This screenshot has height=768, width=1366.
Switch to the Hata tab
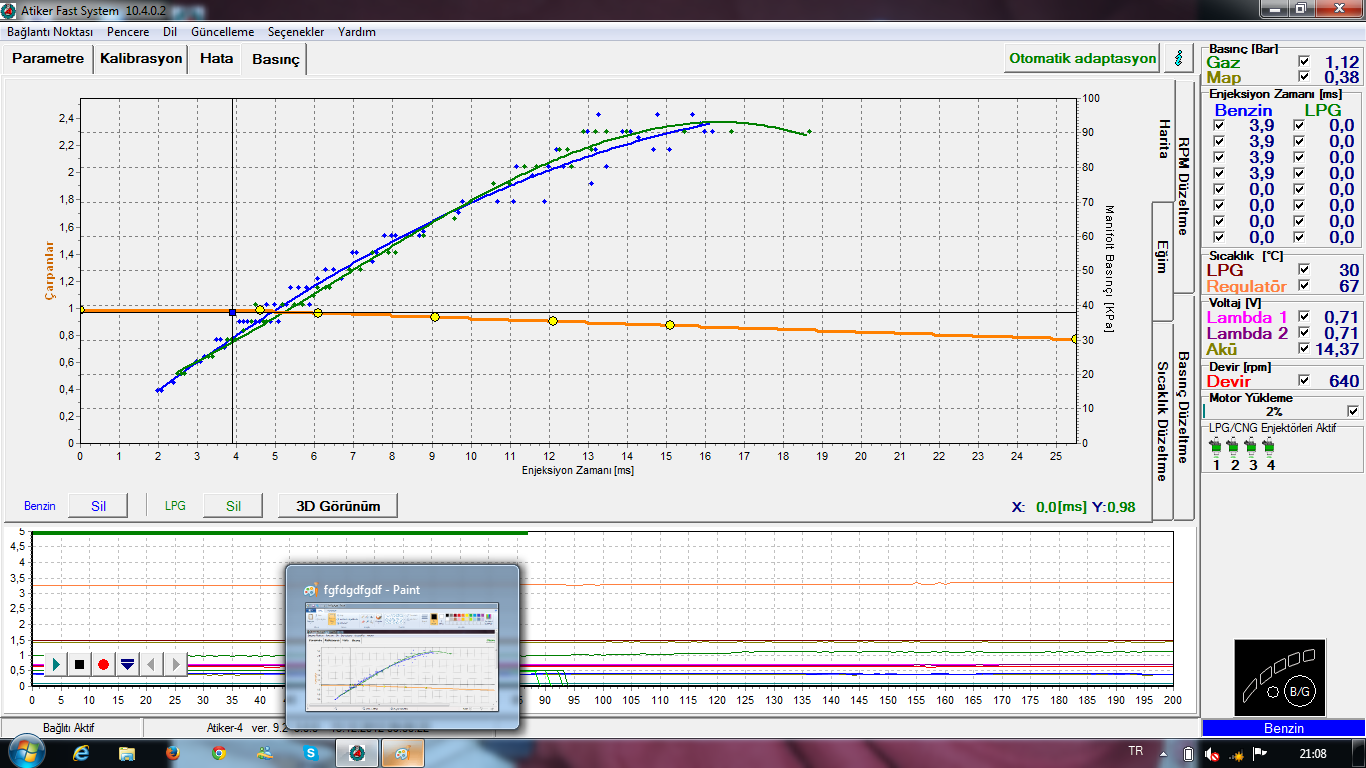216,59
